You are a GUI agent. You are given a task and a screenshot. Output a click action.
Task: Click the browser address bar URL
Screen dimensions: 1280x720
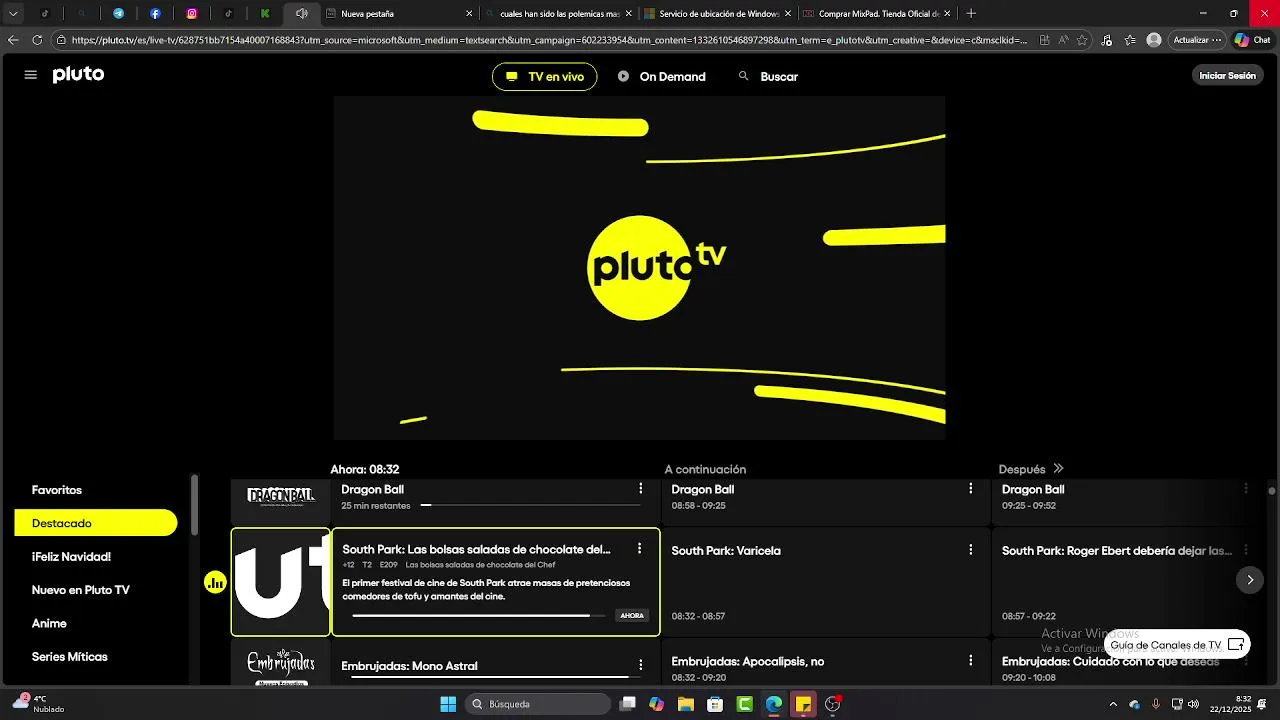tap(548, 40)
